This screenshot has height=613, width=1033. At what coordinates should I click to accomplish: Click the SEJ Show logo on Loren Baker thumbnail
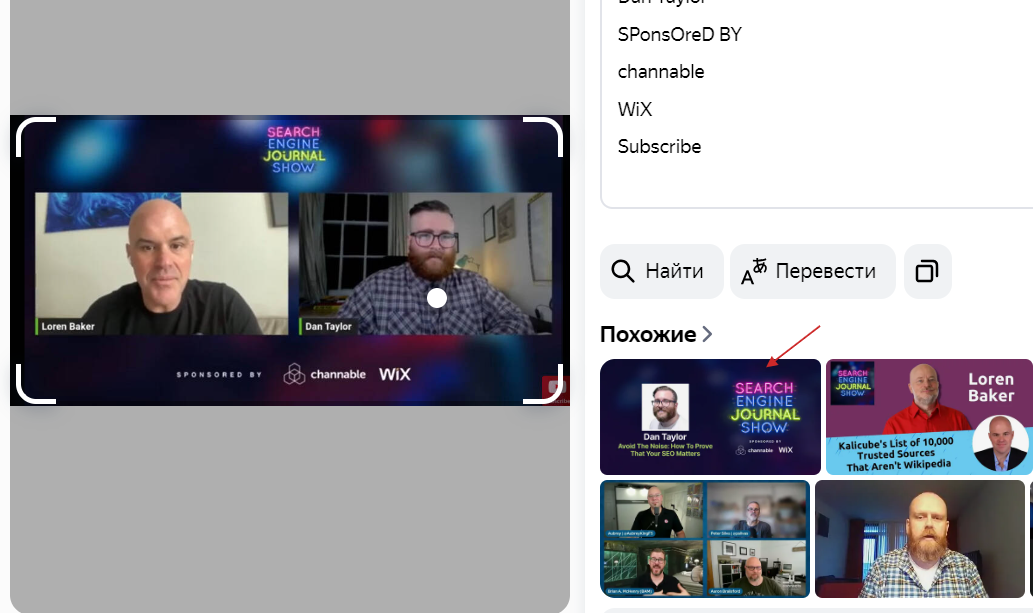click(851, 385)
